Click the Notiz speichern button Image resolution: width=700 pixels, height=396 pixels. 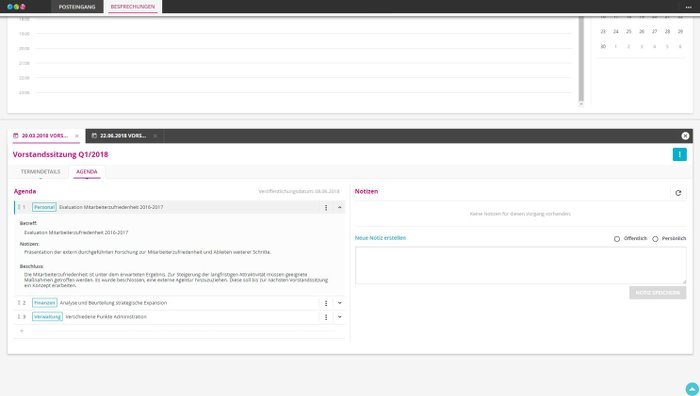(x=658, y=293)
